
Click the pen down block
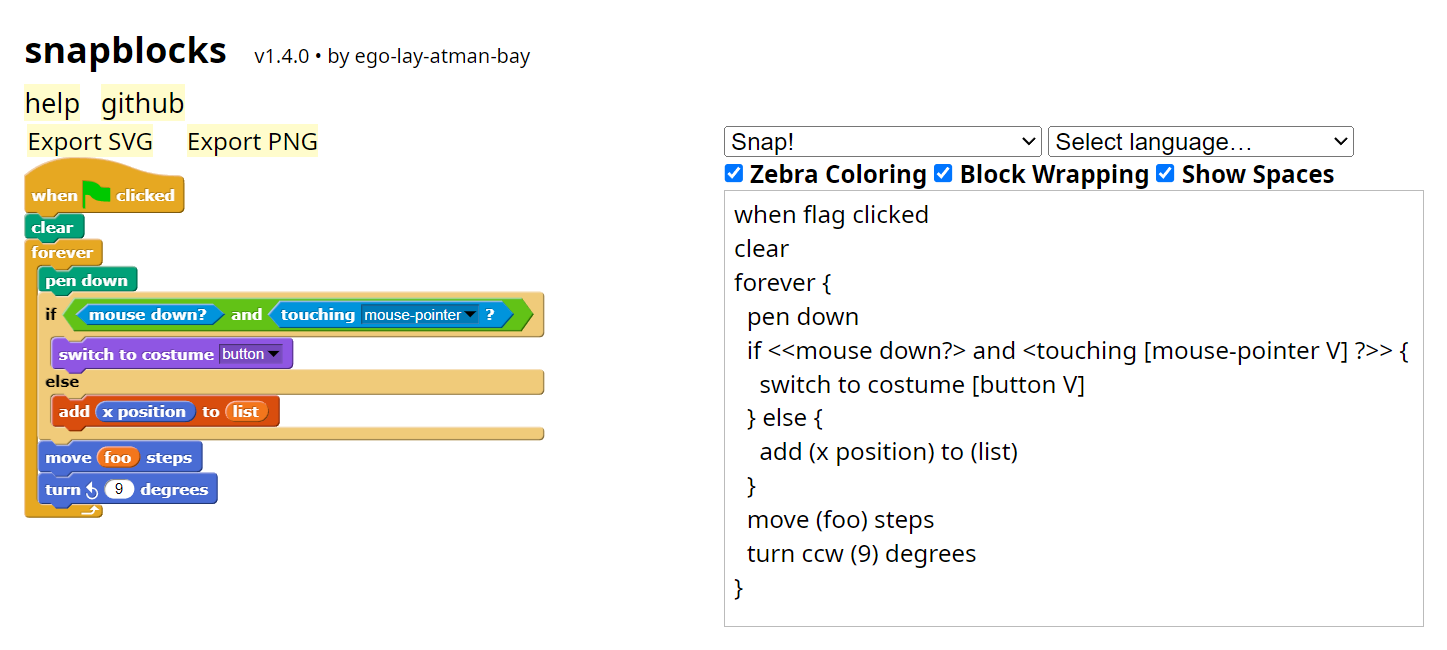coord(87,280)
